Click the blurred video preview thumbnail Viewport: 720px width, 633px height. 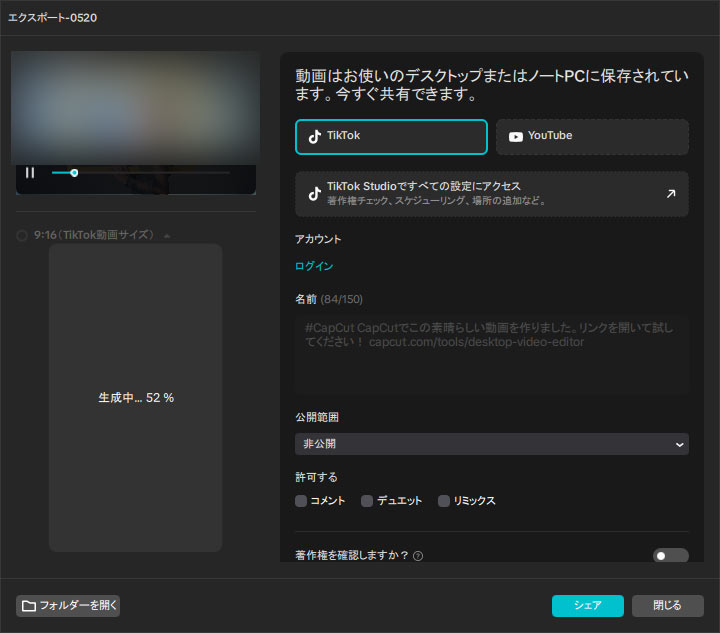pyautogui.click(x=135, y=108)
